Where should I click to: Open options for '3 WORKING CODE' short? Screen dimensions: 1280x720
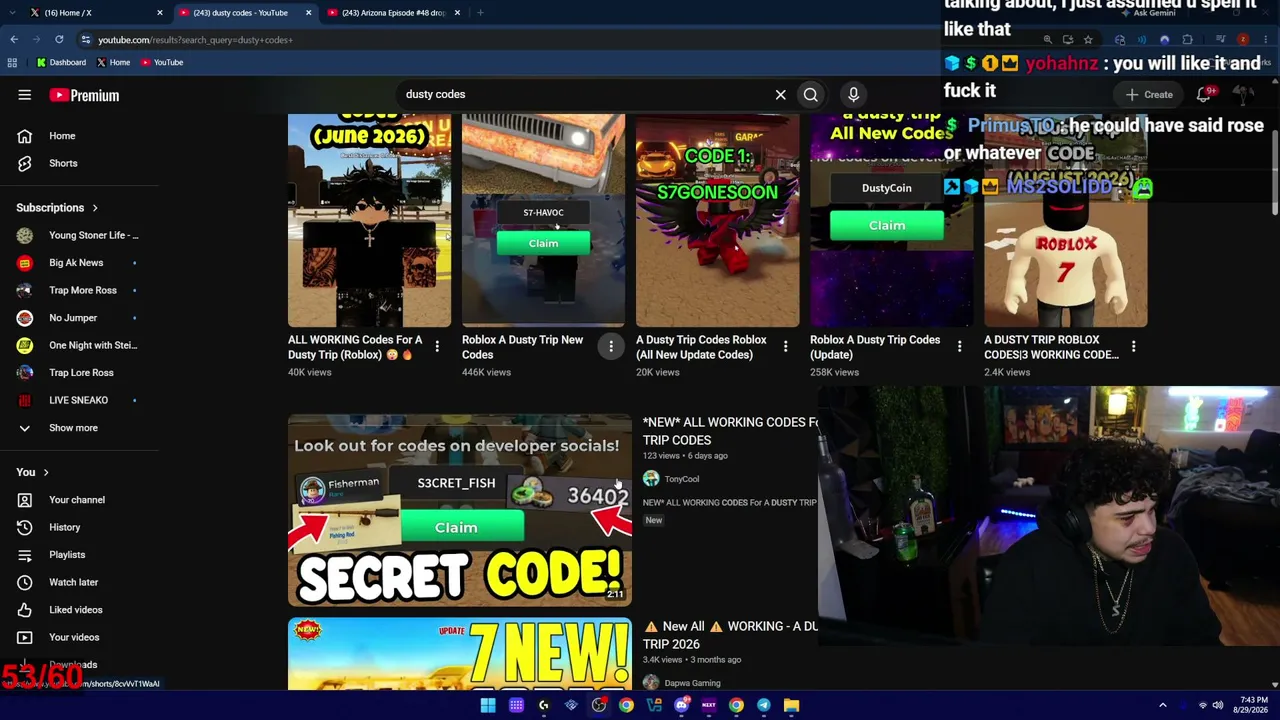click(1133, 347)
